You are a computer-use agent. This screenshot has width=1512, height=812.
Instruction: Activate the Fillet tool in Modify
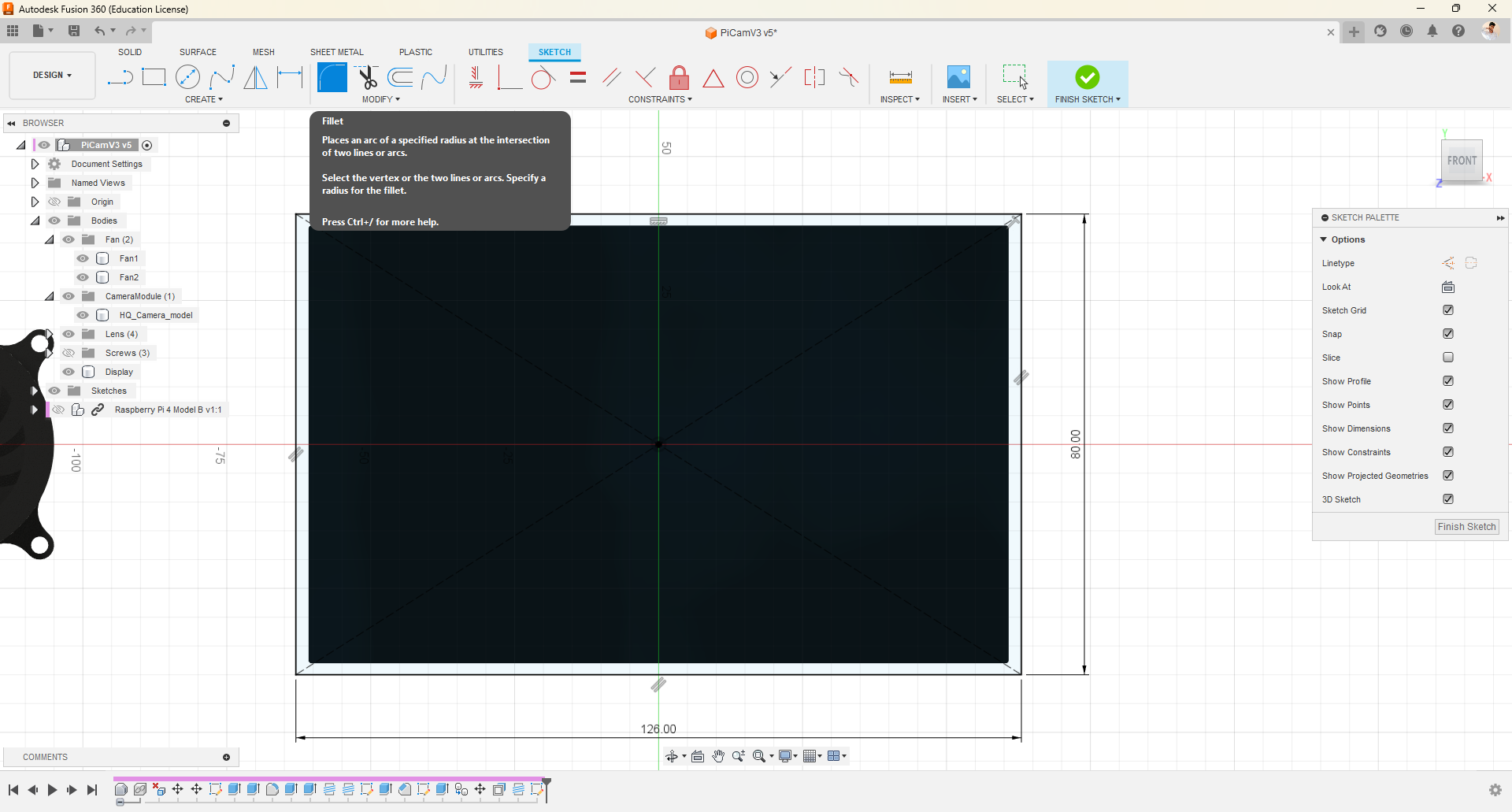332,77
